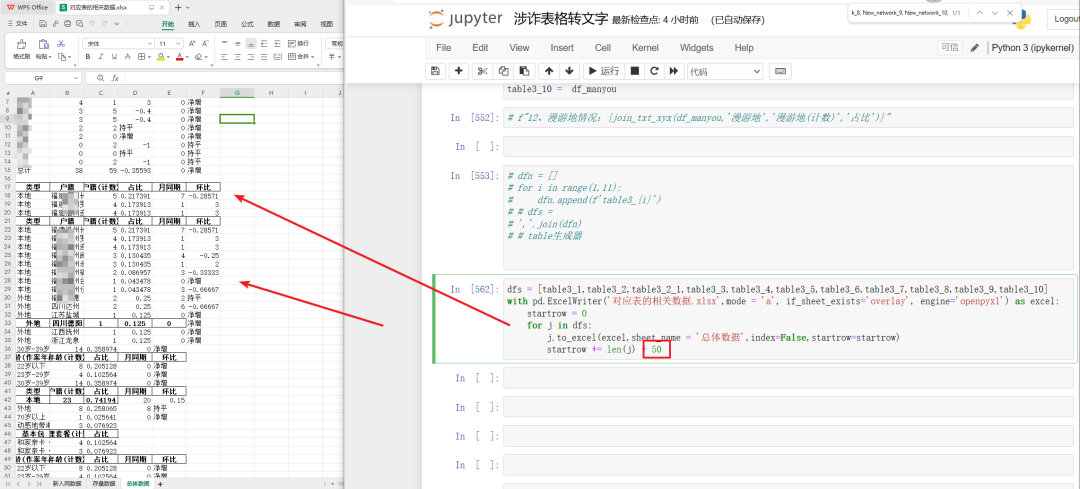
Task: Switch to the 数据 ribbon tab
Action: pyautogui.click(x=274, y=23)
